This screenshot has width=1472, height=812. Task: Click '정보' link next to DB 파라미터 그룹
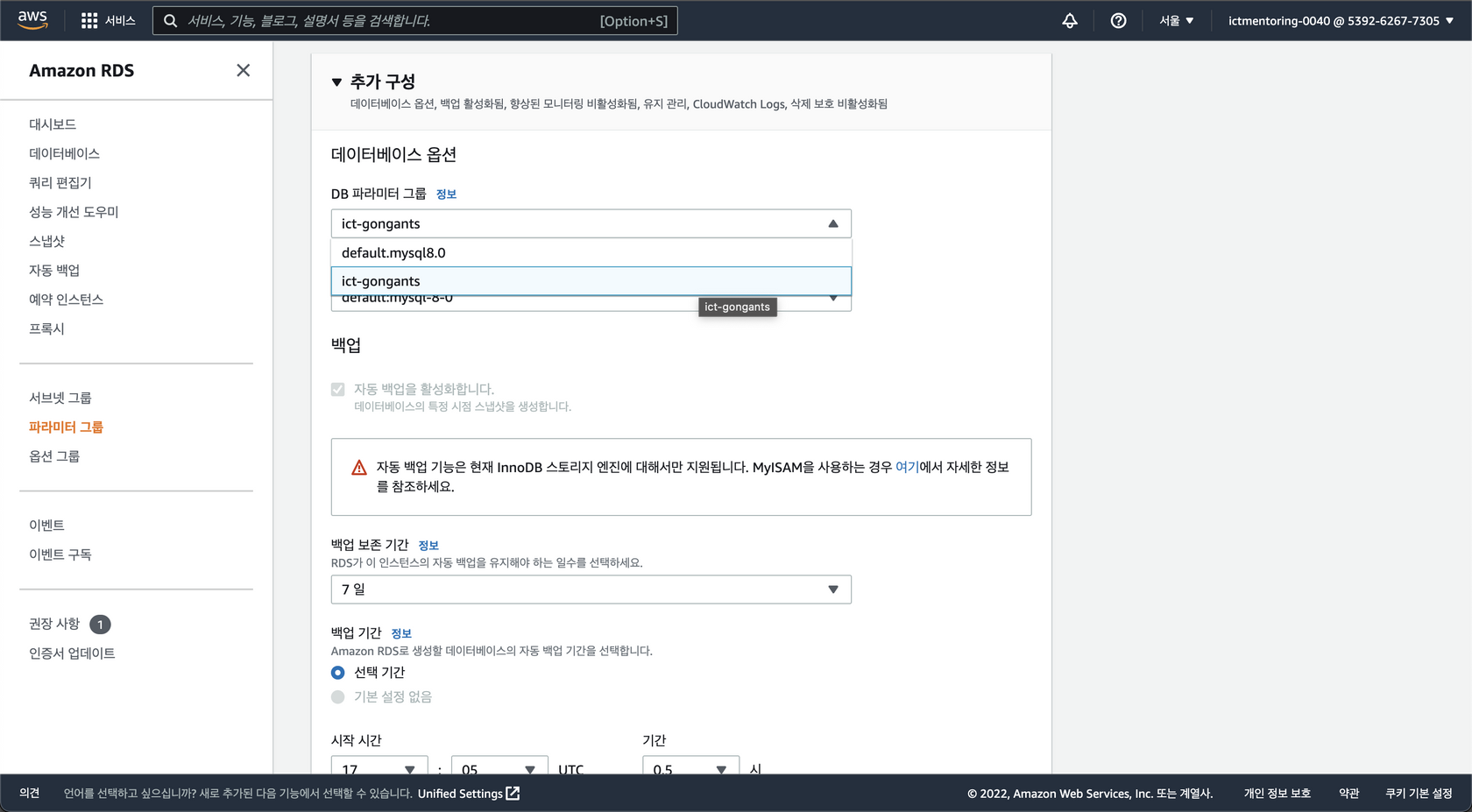446,194
